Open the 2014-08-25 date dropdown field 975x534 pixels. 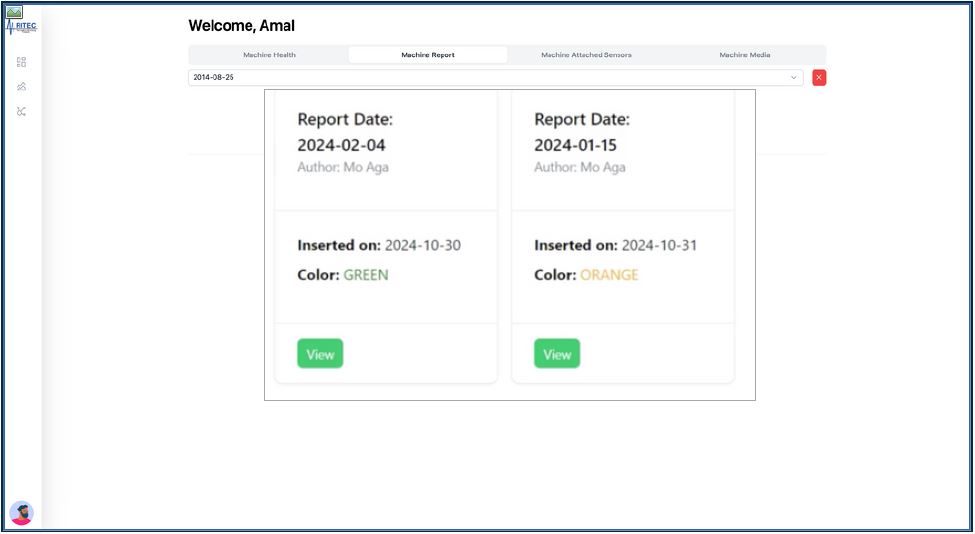490,77
